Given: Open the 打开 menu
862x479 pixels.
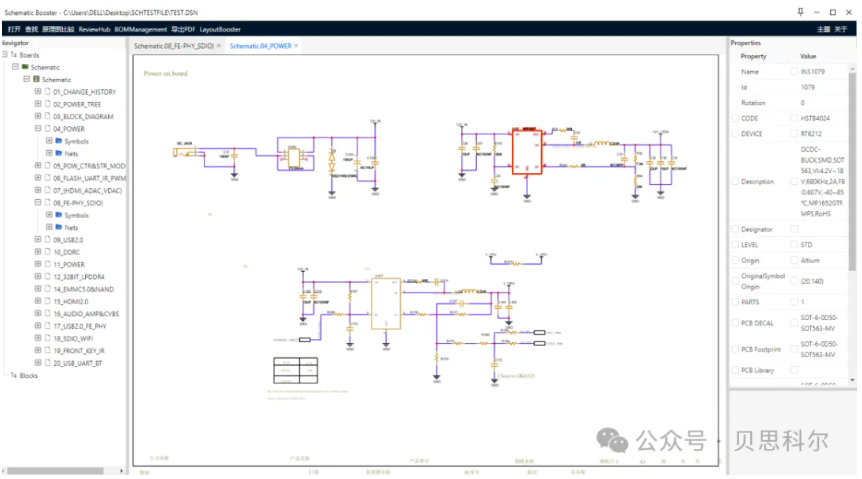Looking at the screenshot, I should (x=14, y=29).
